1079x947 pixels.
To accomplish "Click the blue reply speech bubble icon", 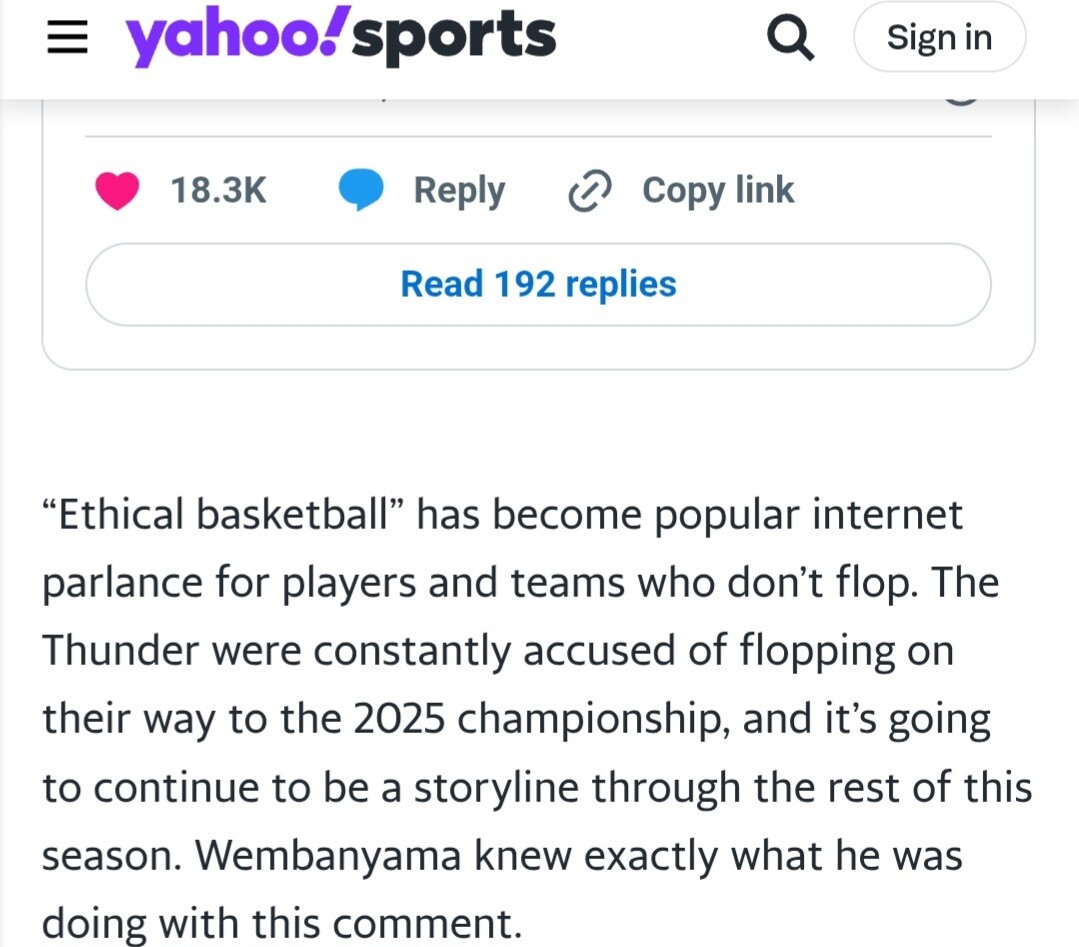I will coord(361,190).
